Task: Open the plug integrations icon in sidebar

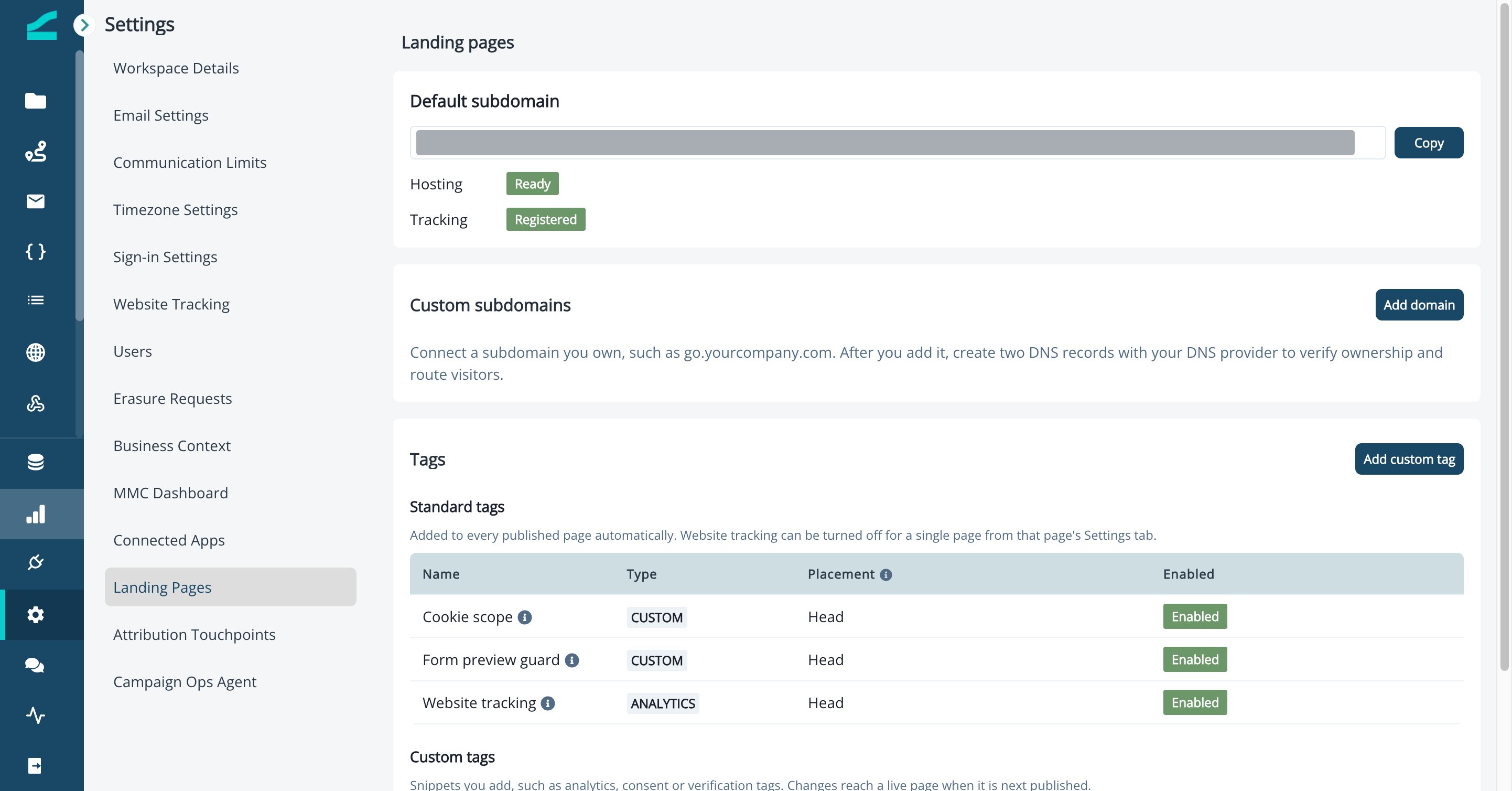Action: click(x=35, y=563)
